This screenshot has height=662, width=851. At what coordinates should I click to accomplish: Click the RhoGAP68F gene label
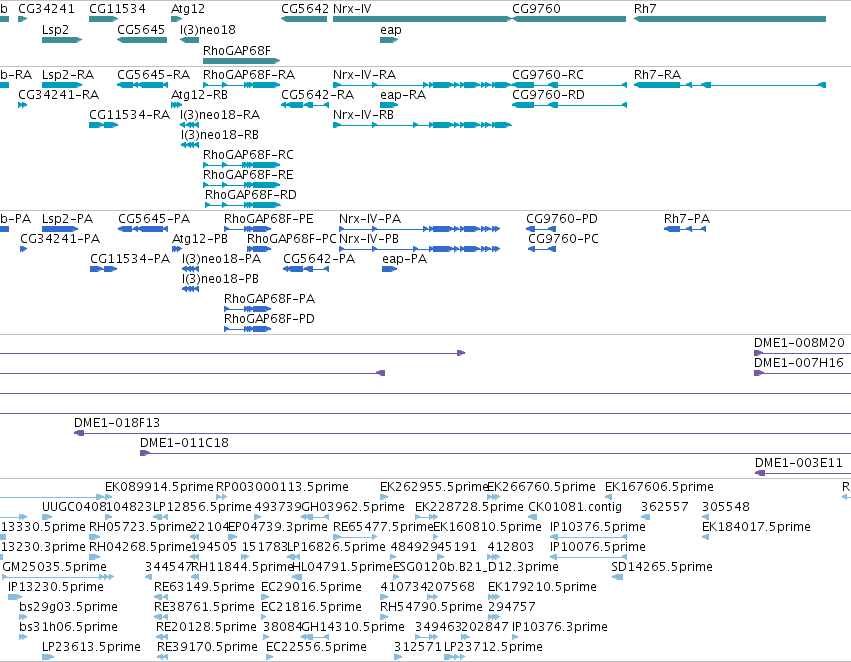[237, 50]
